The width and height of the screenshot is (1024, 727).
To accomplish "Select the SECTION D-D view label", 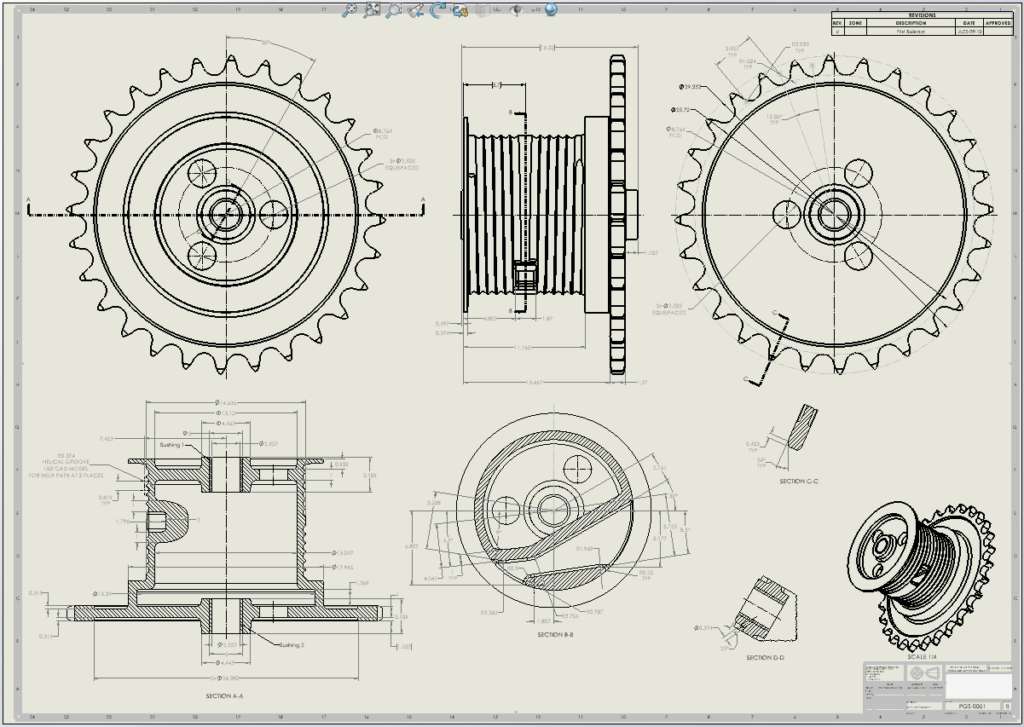I will 765,658.
